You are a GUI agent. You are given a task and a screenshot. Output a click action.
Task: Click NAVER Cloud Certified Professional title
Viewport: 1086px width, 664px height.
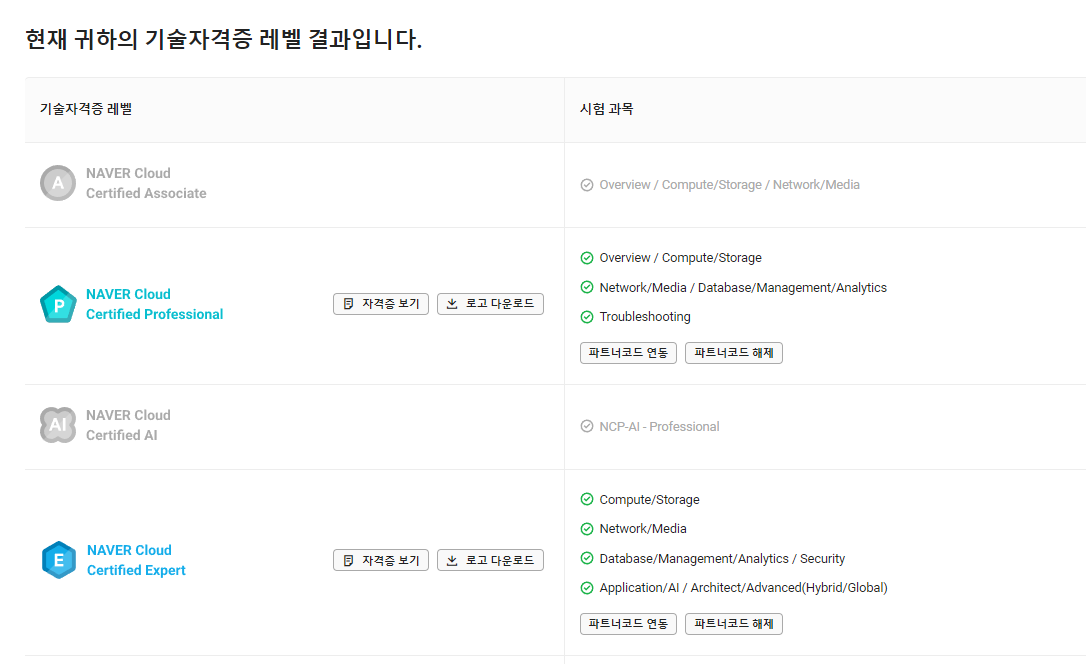tap(154, 304)
